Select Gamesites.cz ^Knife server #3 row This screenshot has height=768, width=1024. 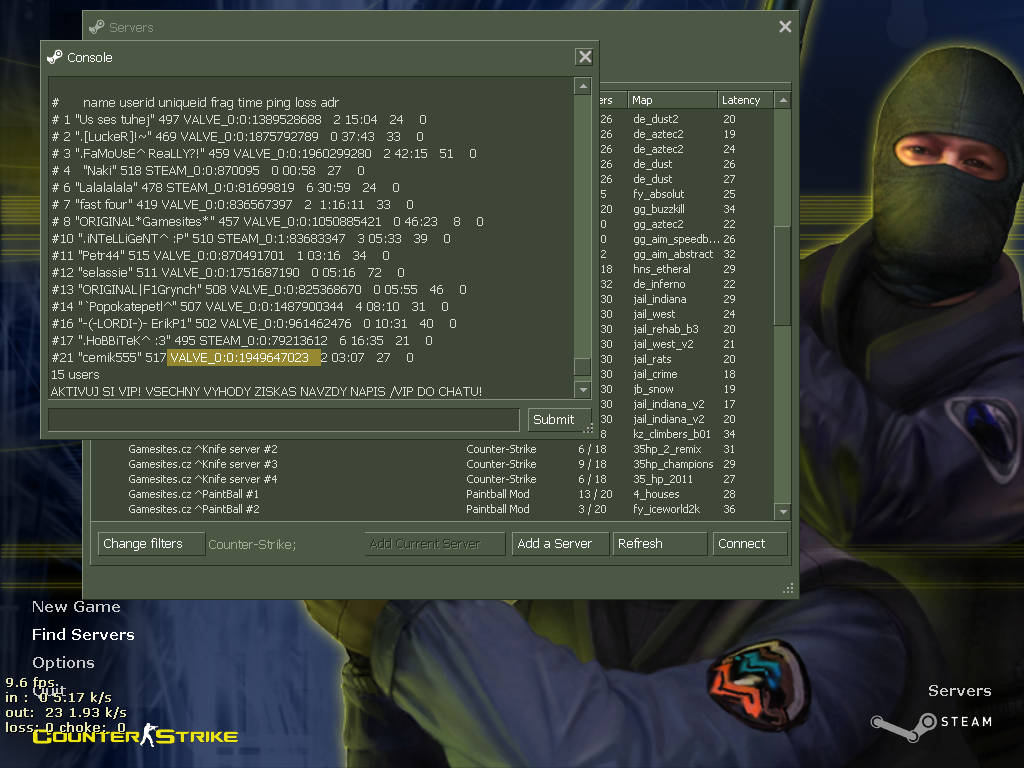(x=432, y=464)
